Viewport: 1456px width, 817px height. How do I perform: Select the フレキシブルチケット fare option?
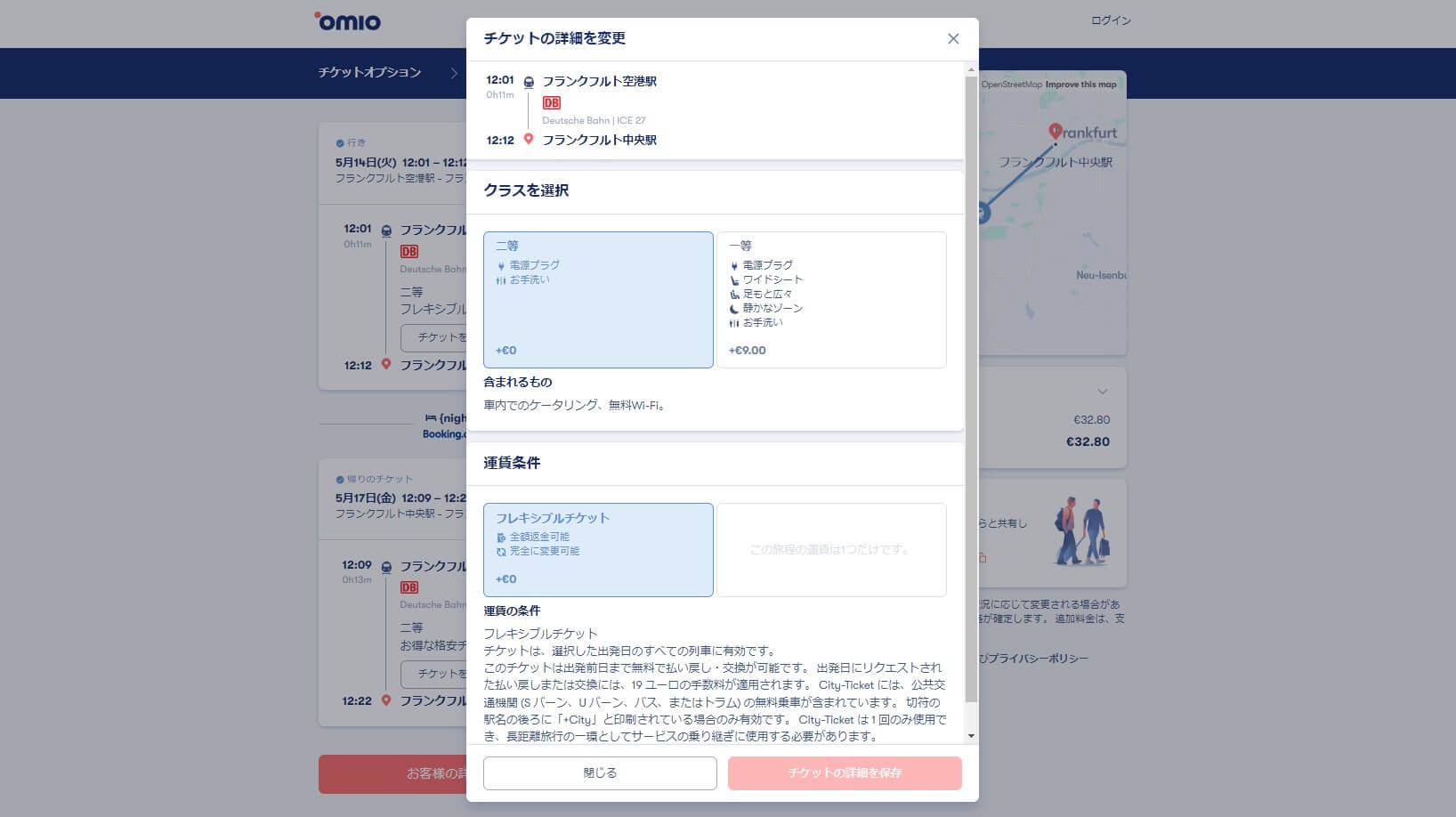(x=598, y=549)
